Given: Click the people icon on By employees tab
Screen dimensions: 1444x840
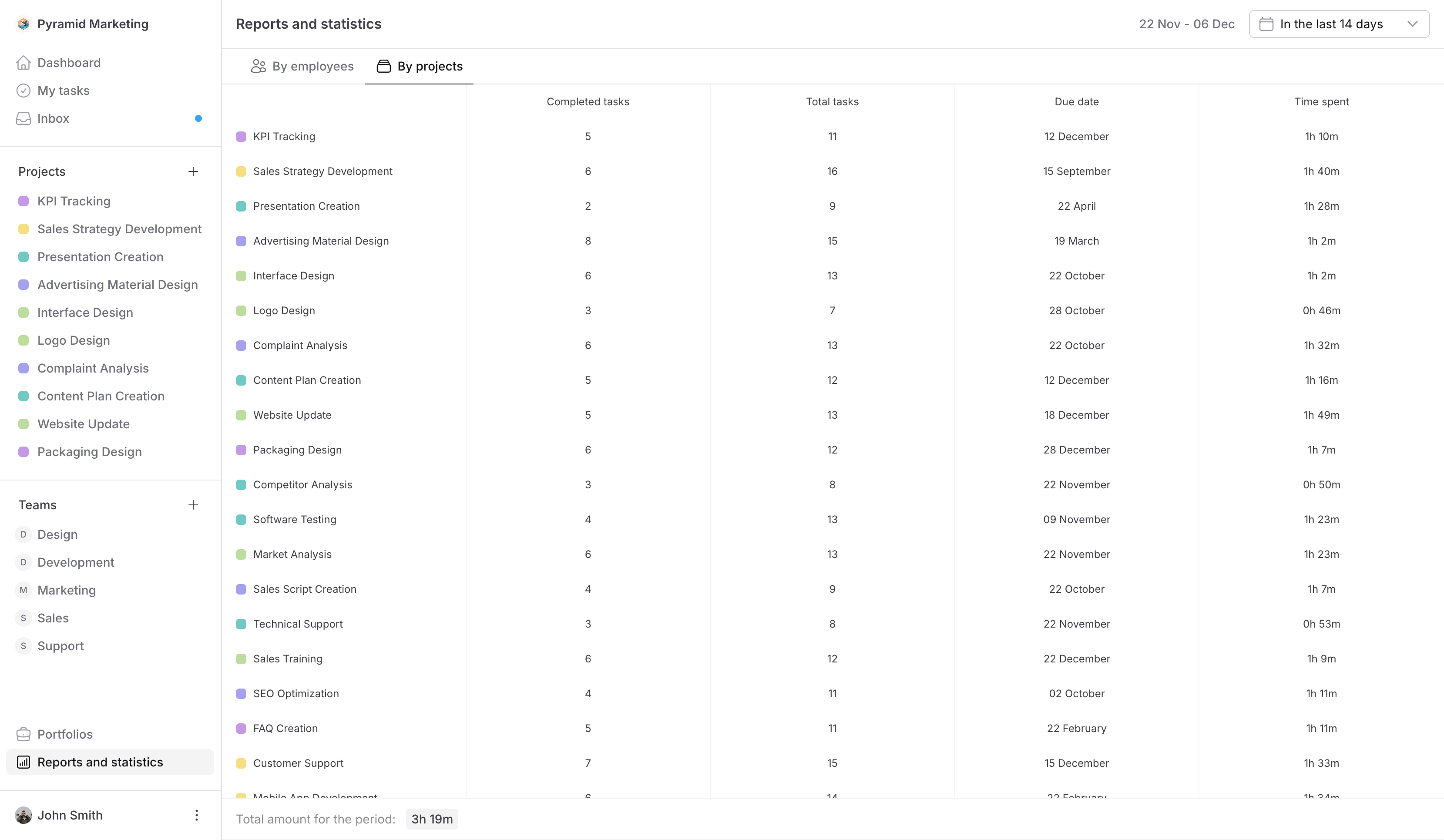Looking at the screenshot, I should (x=259, y=66).
